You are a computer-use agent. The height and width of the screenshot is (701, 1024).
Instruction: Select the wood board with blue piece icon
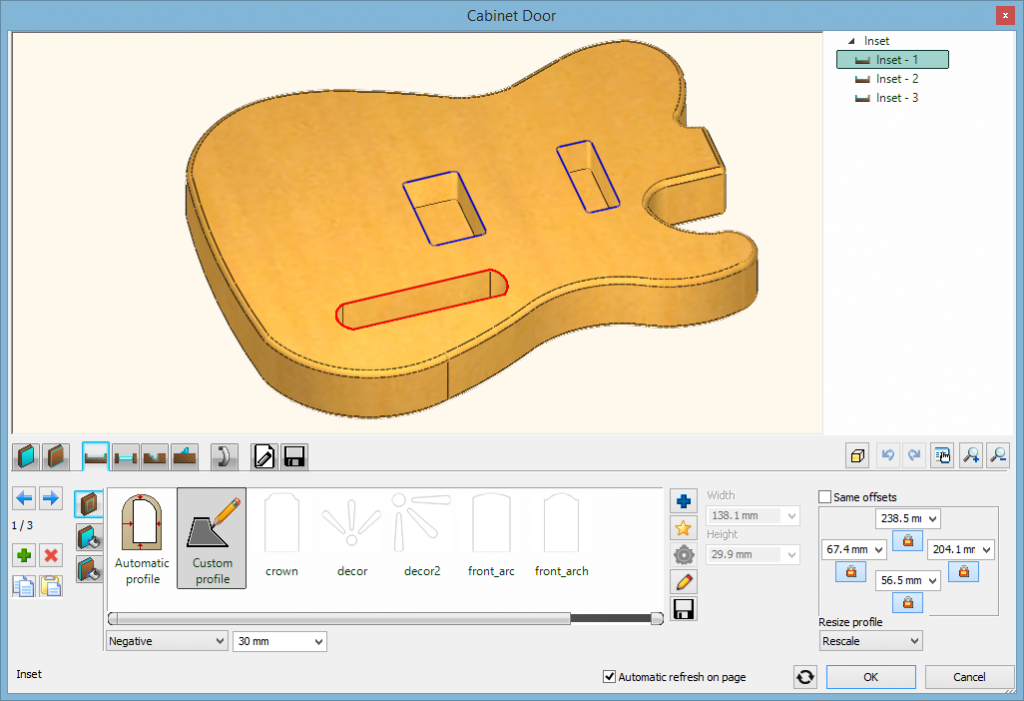185,456
